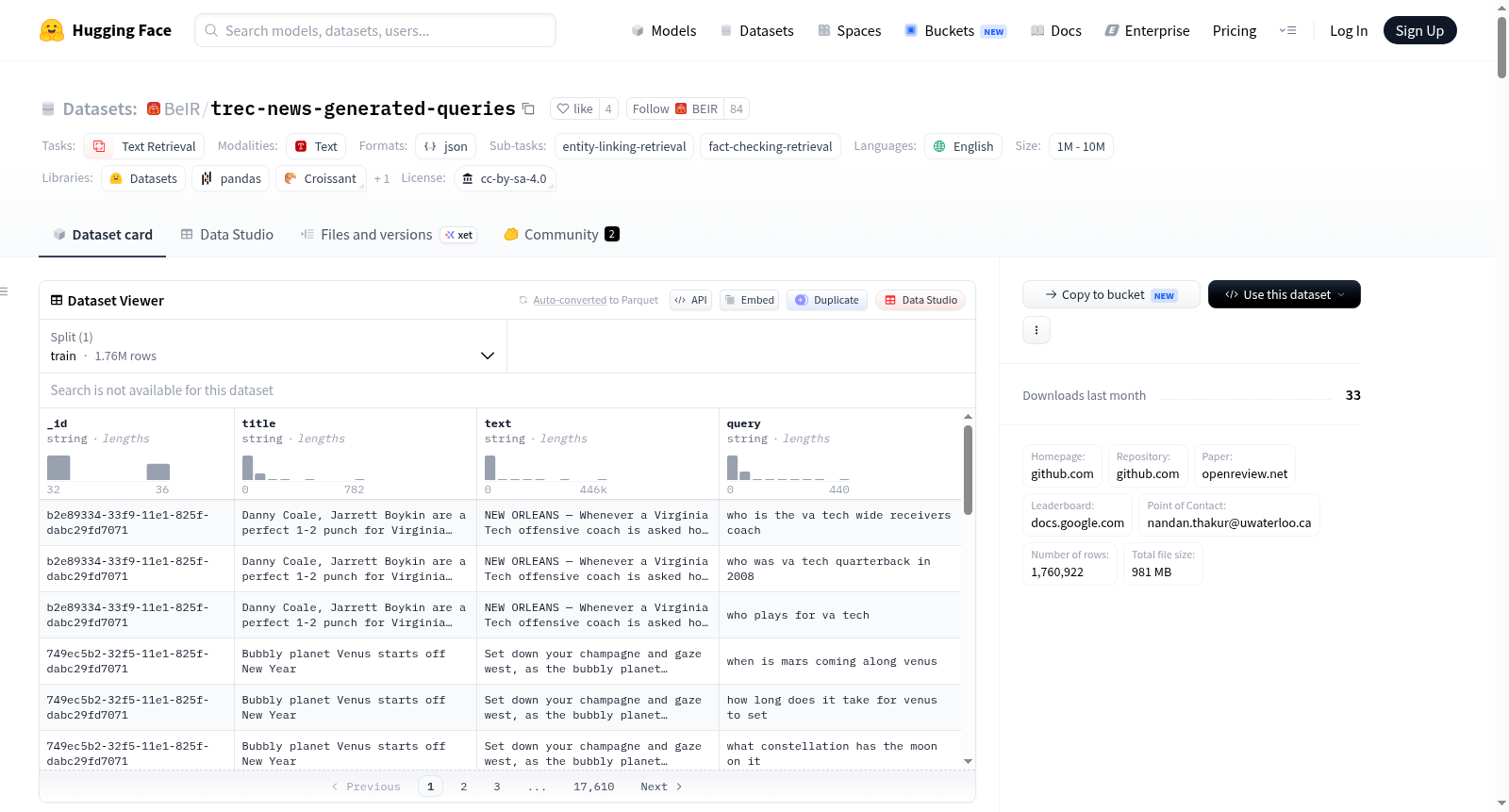Screen dimensions: 1509x812
Task: Click the English language tag
Action: [963, 146]
